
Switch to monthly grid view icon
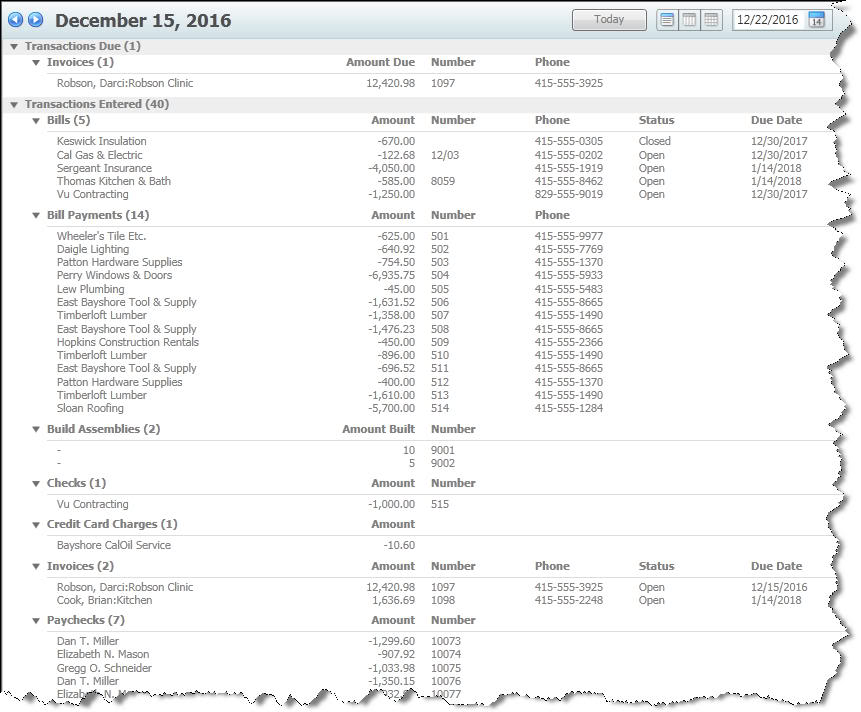tap(711, 20)
